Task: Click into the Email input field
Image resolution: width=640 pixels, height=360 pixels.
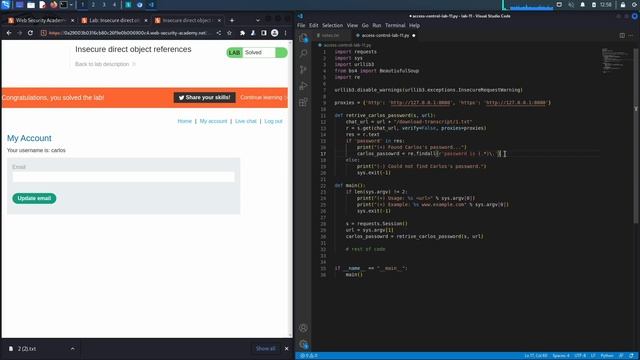Action: click(123, 177)
